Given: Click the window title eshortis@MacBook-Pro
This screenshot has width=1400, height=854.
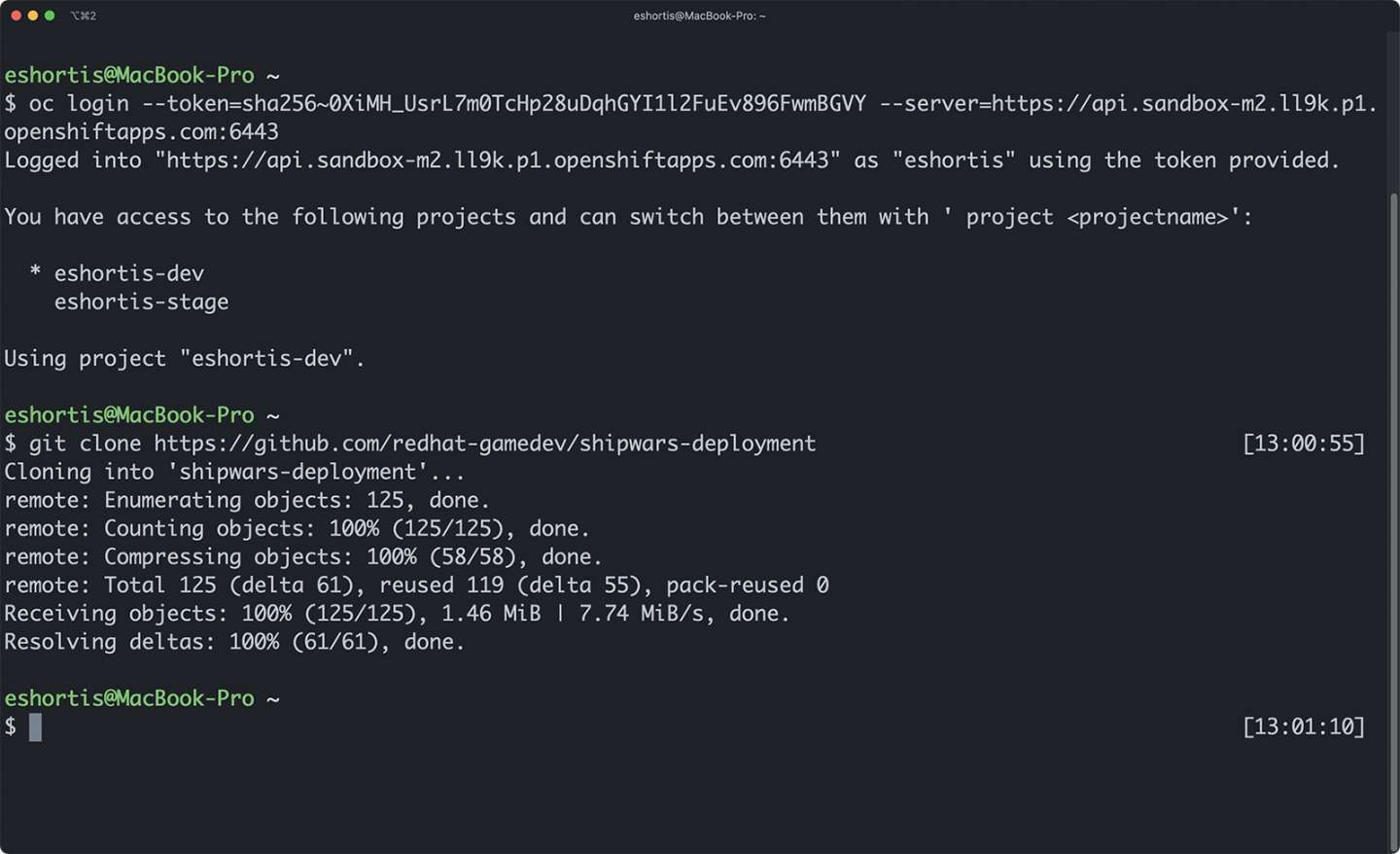Looking at the screenshot, I should pyautogui.click(x=699, y=16).
